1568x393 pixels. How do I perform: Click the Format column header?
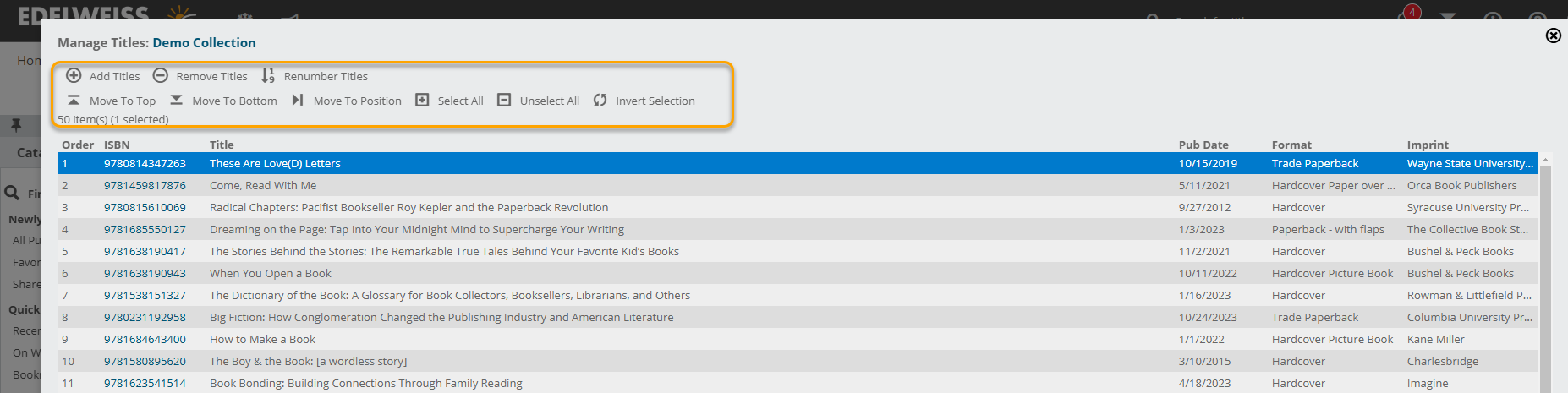click(1291, 145)
